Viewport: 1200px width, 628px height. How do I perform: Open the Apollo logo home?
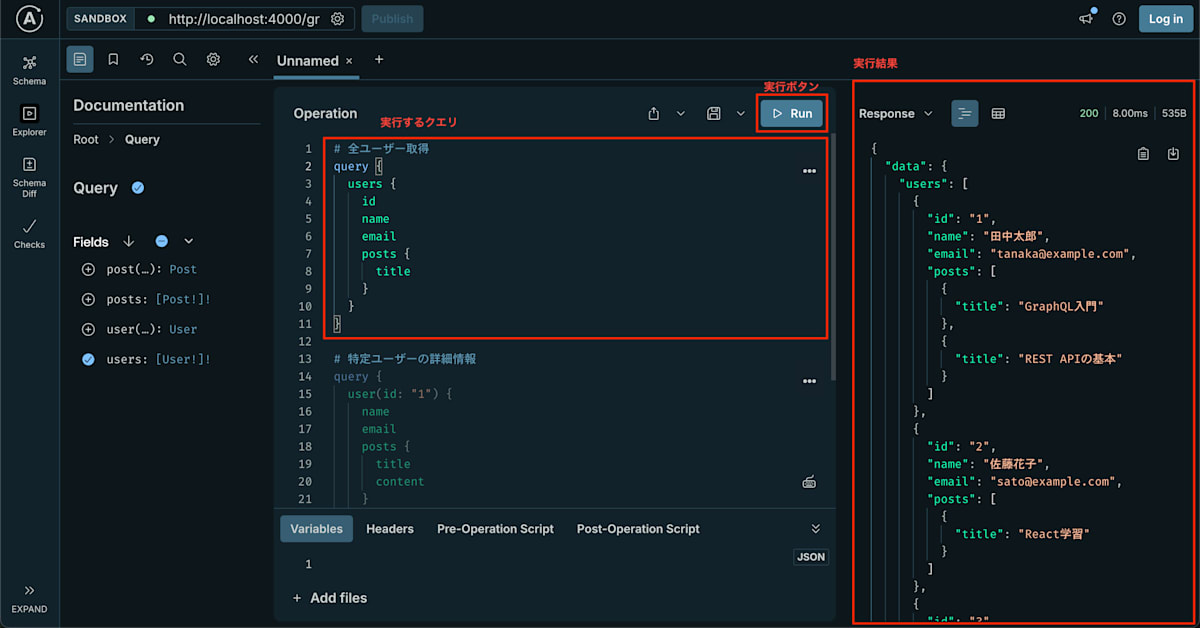pos(29,19)
